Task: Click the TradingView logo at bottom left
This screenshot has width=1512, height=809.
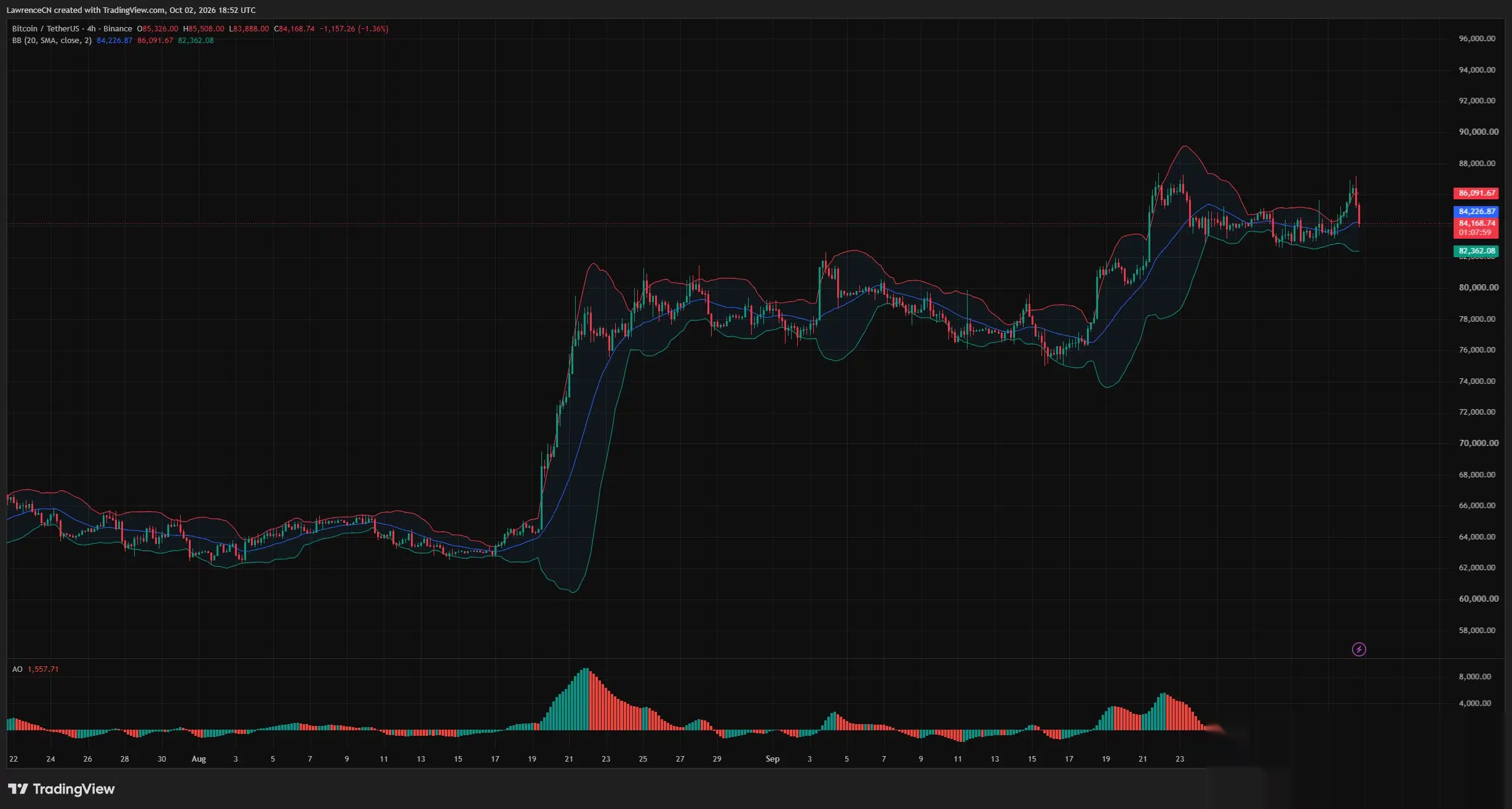Action: (61, 789)
